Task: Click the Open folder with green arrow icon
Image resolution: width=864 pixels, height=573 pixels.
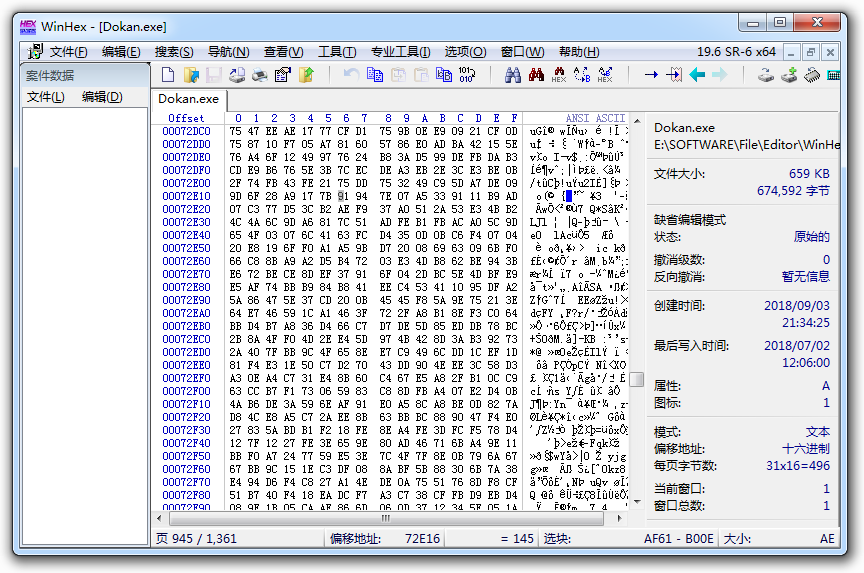Action: 306,74
